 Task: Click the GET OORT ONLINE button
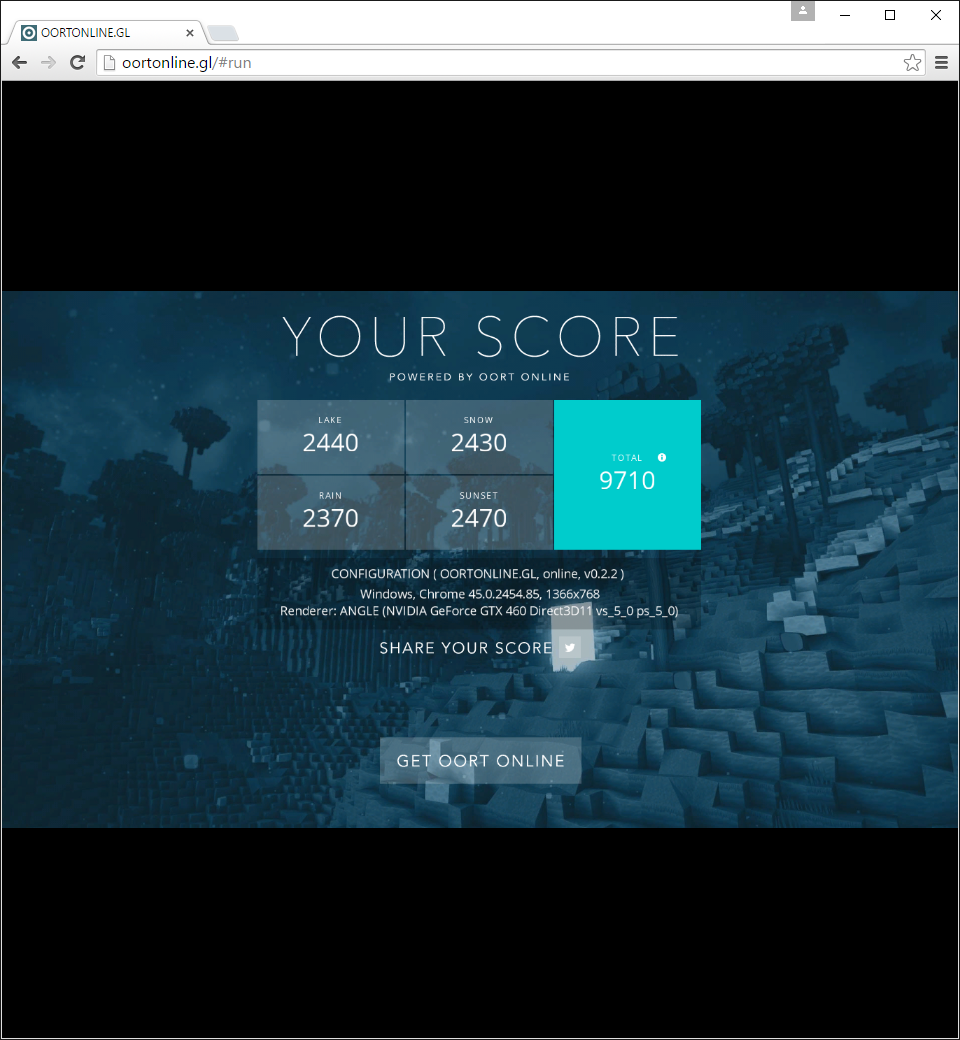pyautogui.click(x=480, y=760)
